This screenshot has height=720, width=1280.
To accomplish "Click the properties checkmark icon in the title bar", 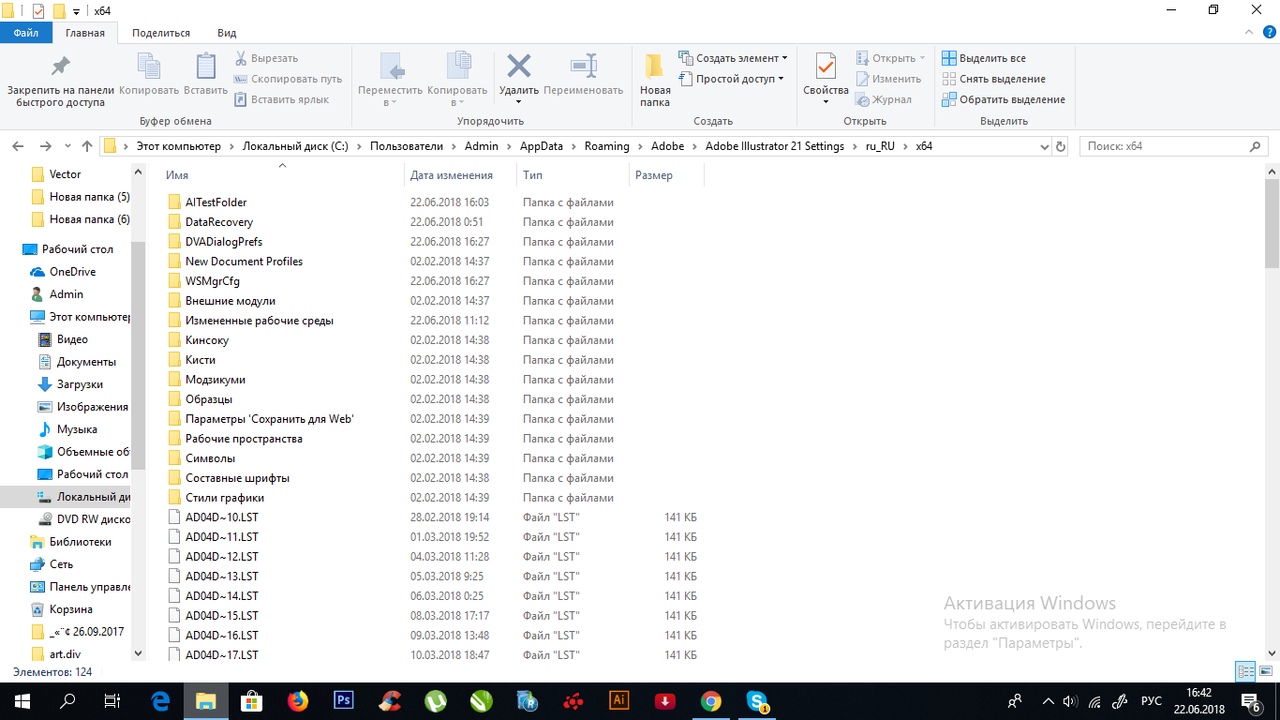I will [x=38, y=11].
